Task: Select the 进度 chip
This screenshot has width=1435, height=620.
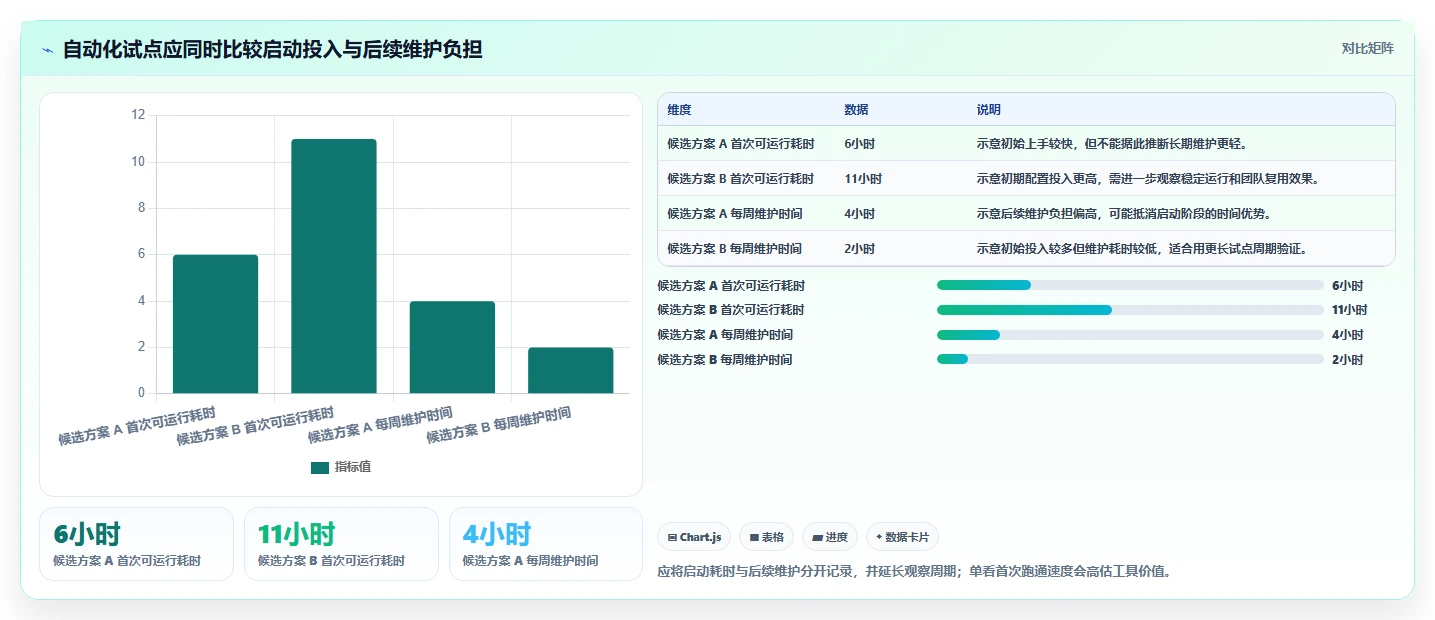Action: tap(830, 537)
